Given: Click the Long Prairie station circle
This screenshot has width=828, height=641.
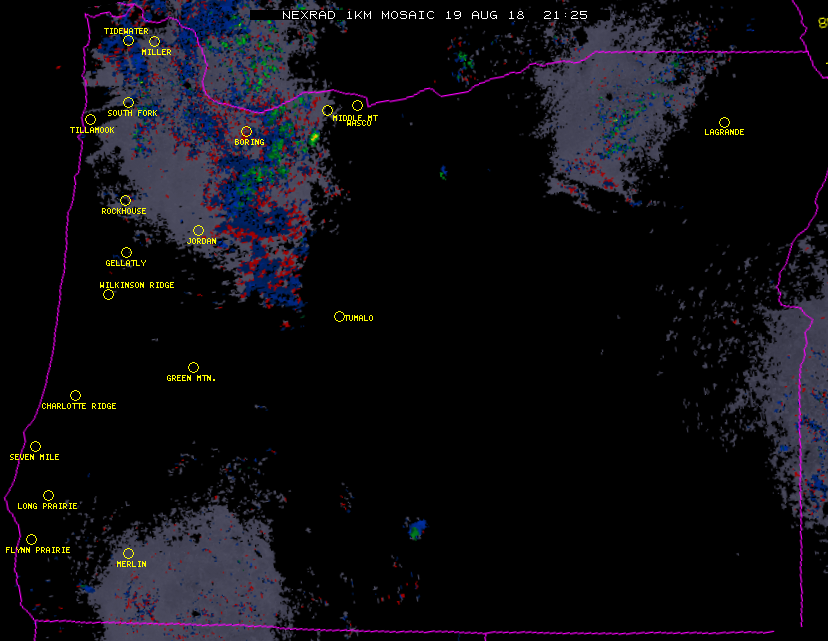Looking at the screenshot, I should pyautogui.click(x=48, y=496).
